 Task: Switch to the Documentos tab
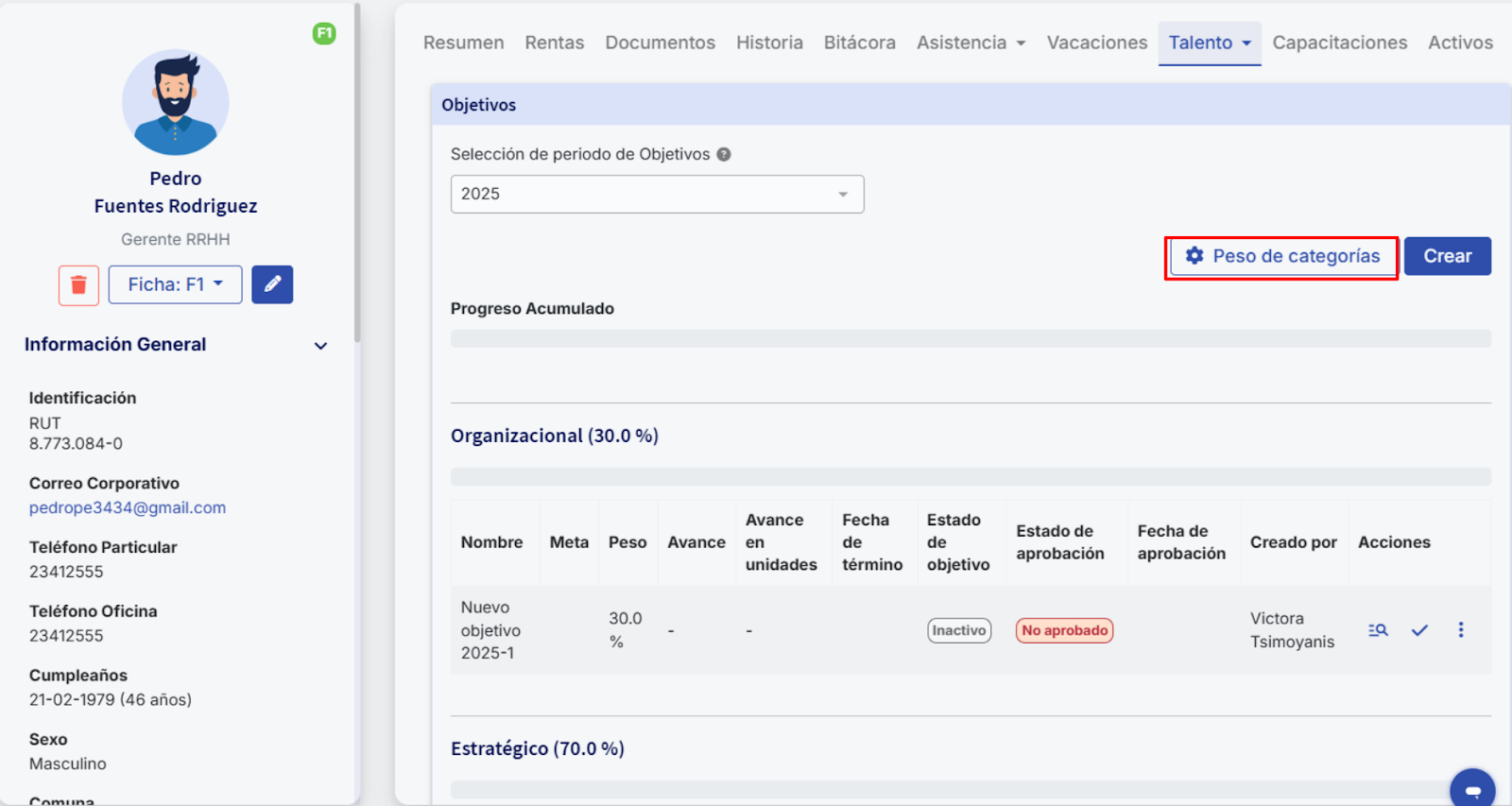(x=660, y=43)
